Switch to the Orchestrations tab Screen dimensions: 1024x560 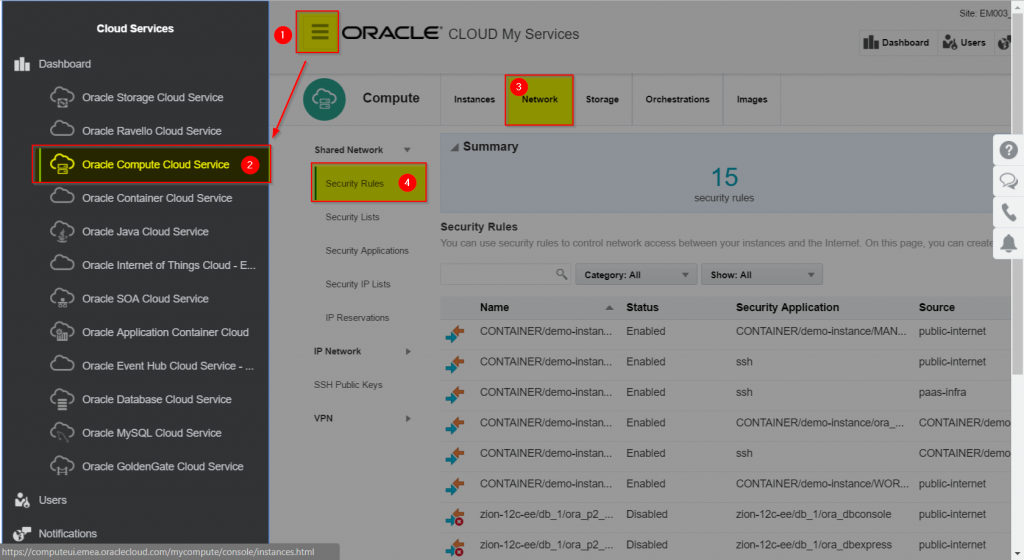[x=677, y=100]
